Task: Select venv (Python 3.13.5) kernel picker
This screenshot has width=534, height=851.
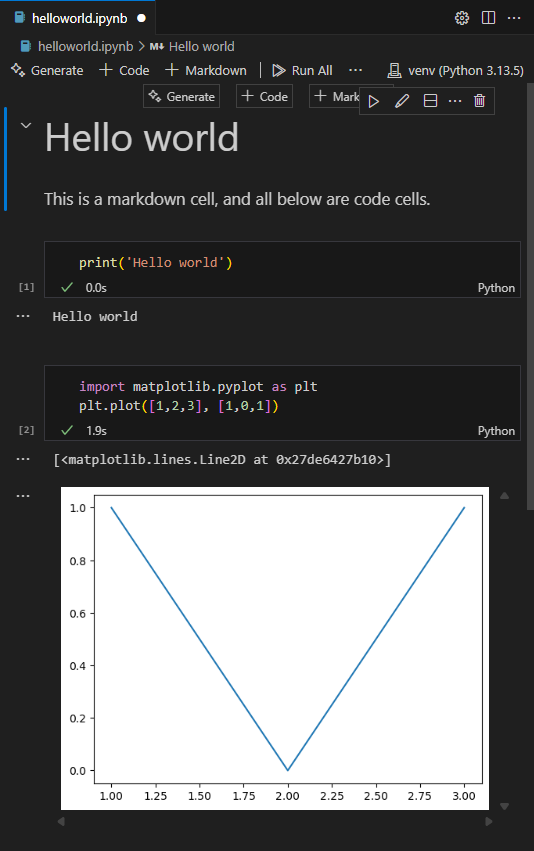Action: 455,71
